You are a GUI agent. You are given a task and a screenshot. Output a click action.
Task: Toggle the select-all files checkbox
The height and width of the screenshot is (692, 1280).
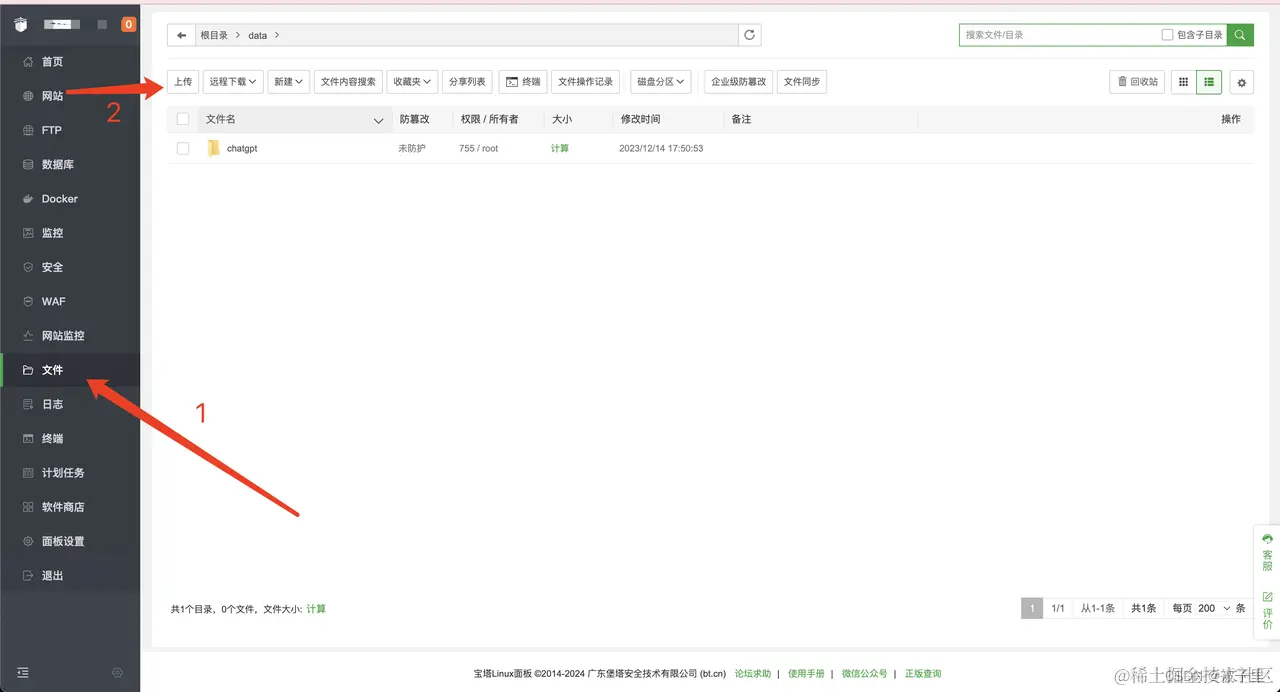click(183, 119)
